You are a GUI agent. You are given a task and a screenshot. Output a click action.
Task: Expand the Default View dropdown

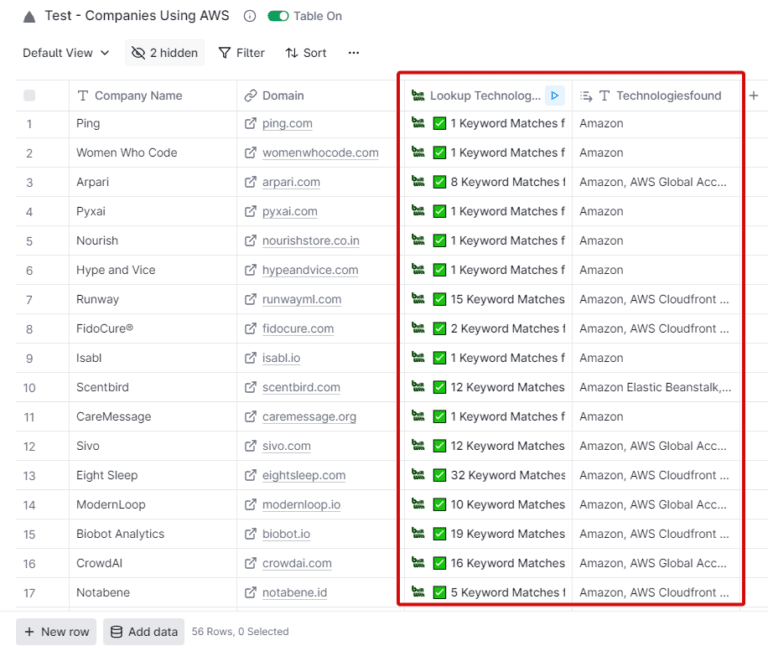tap(65, 53)
